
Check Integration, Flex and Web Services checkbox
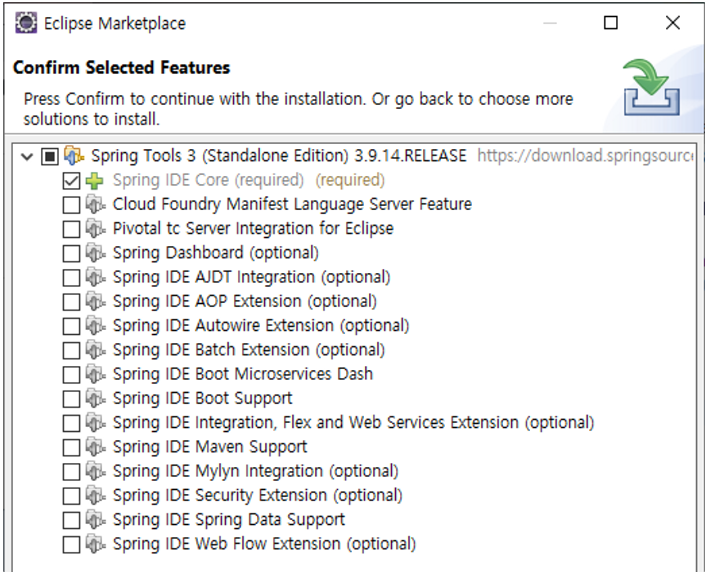71,424
